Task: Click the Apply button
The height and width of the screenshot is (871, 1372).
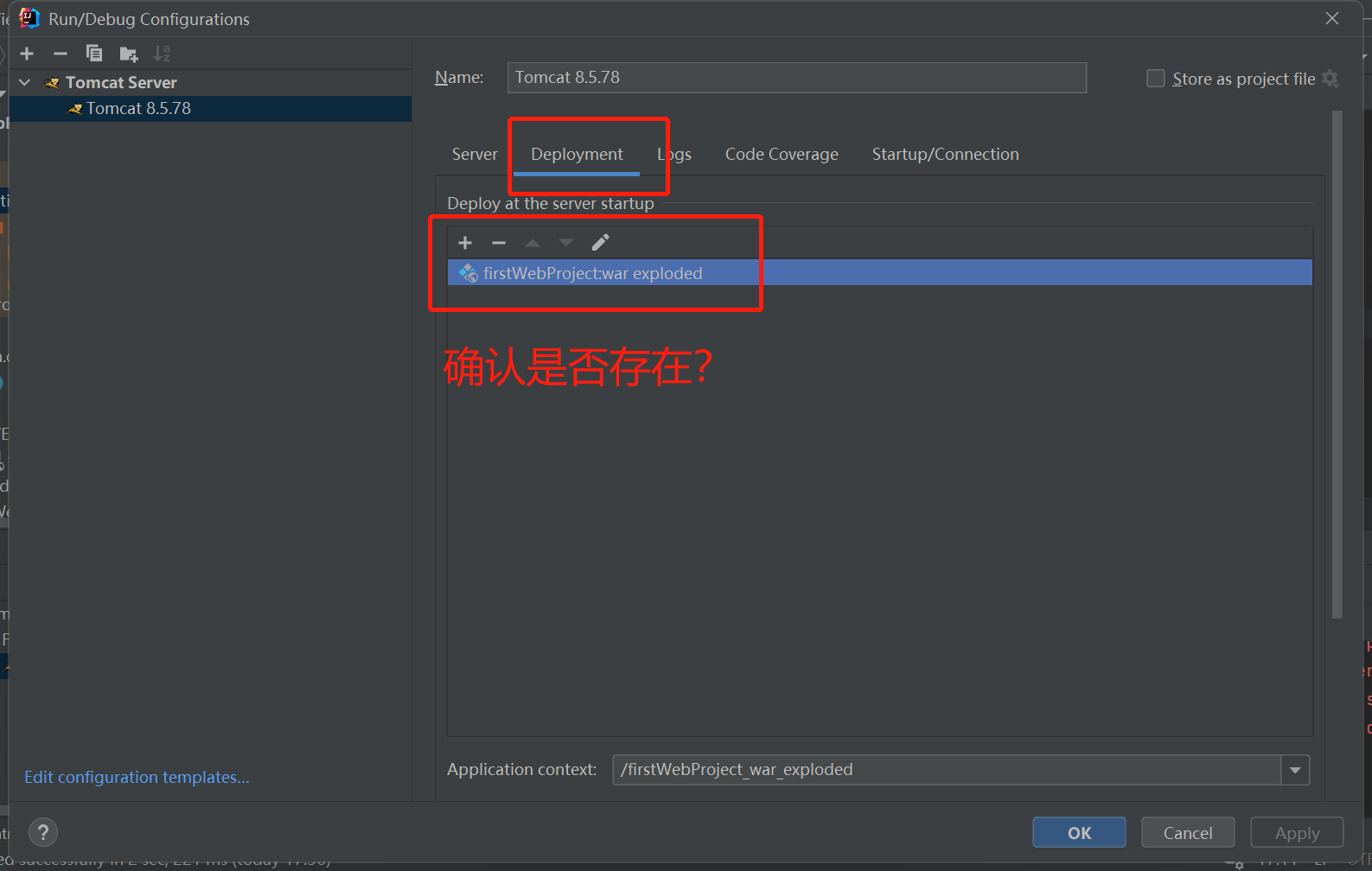Action: (1297, 833)
